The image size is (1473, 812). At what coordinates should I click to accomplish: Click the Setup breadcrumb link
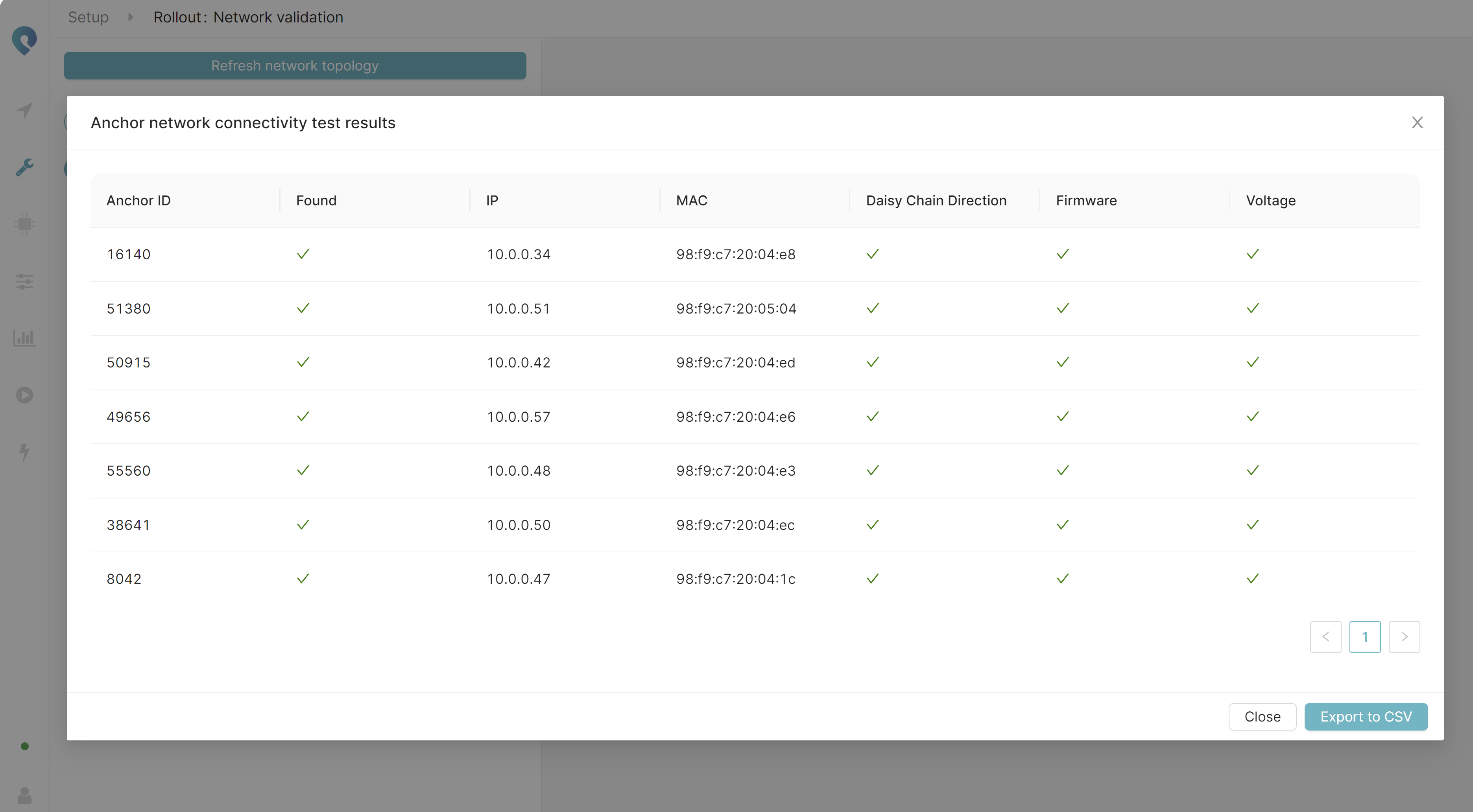[x=88, y=17]
